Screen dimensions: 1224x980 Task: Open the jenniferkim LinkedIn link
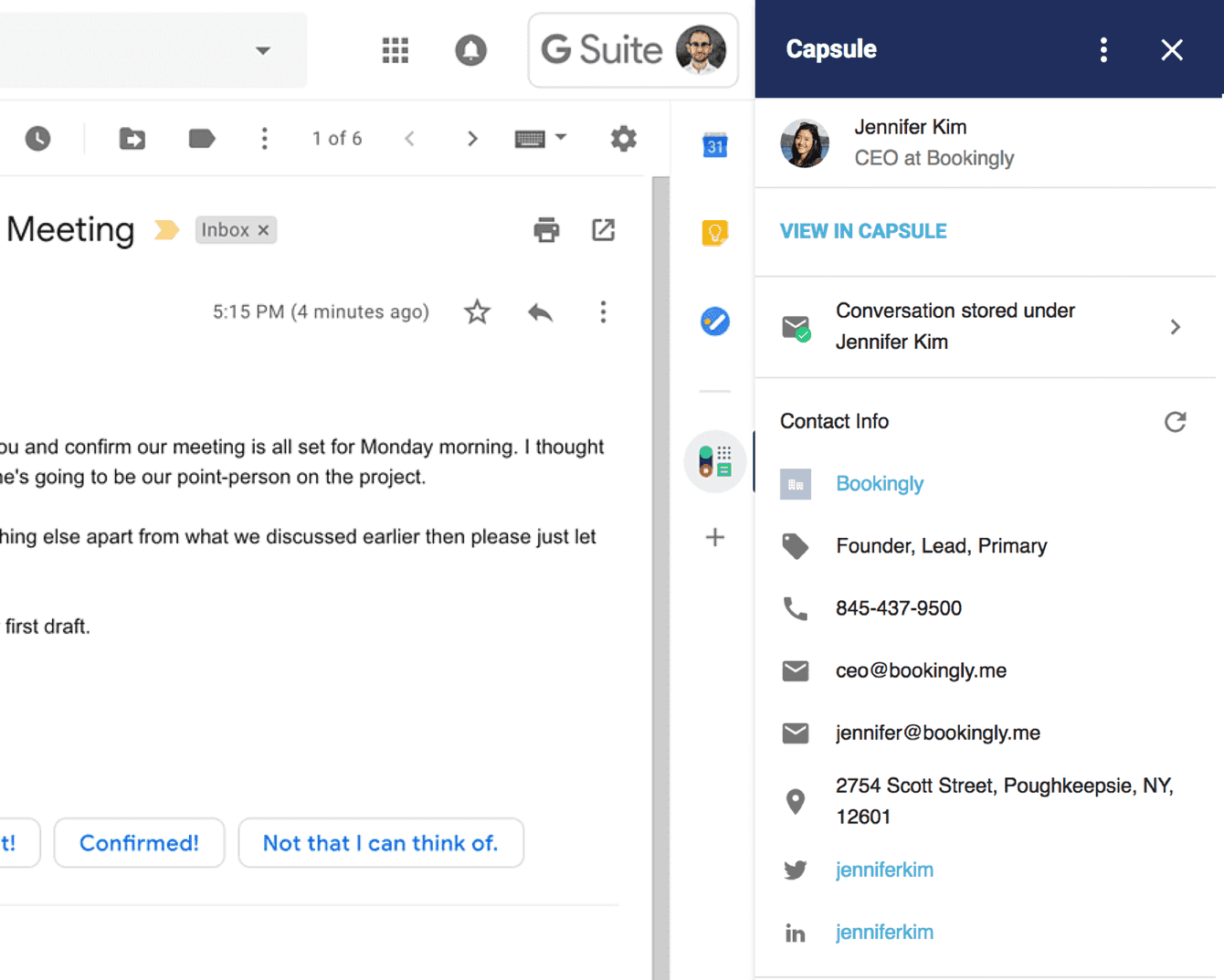(x=884, y=932)
